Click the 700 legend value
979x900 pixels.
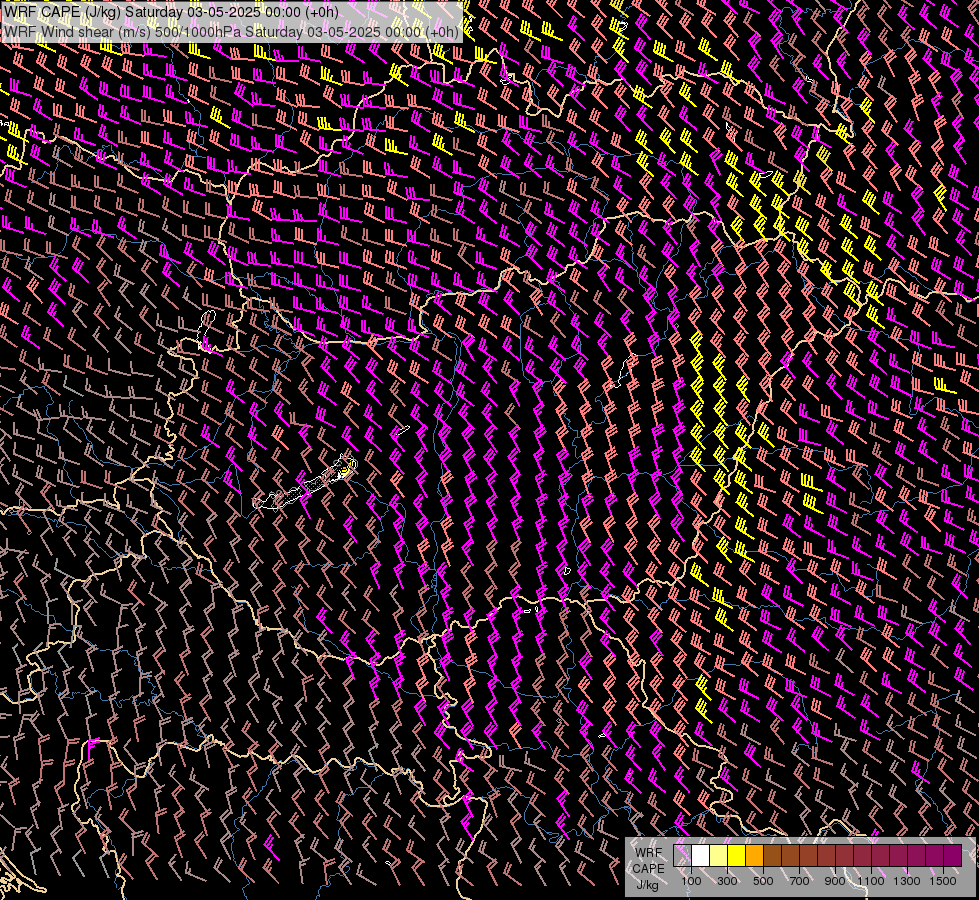click(x=799, y=881)
